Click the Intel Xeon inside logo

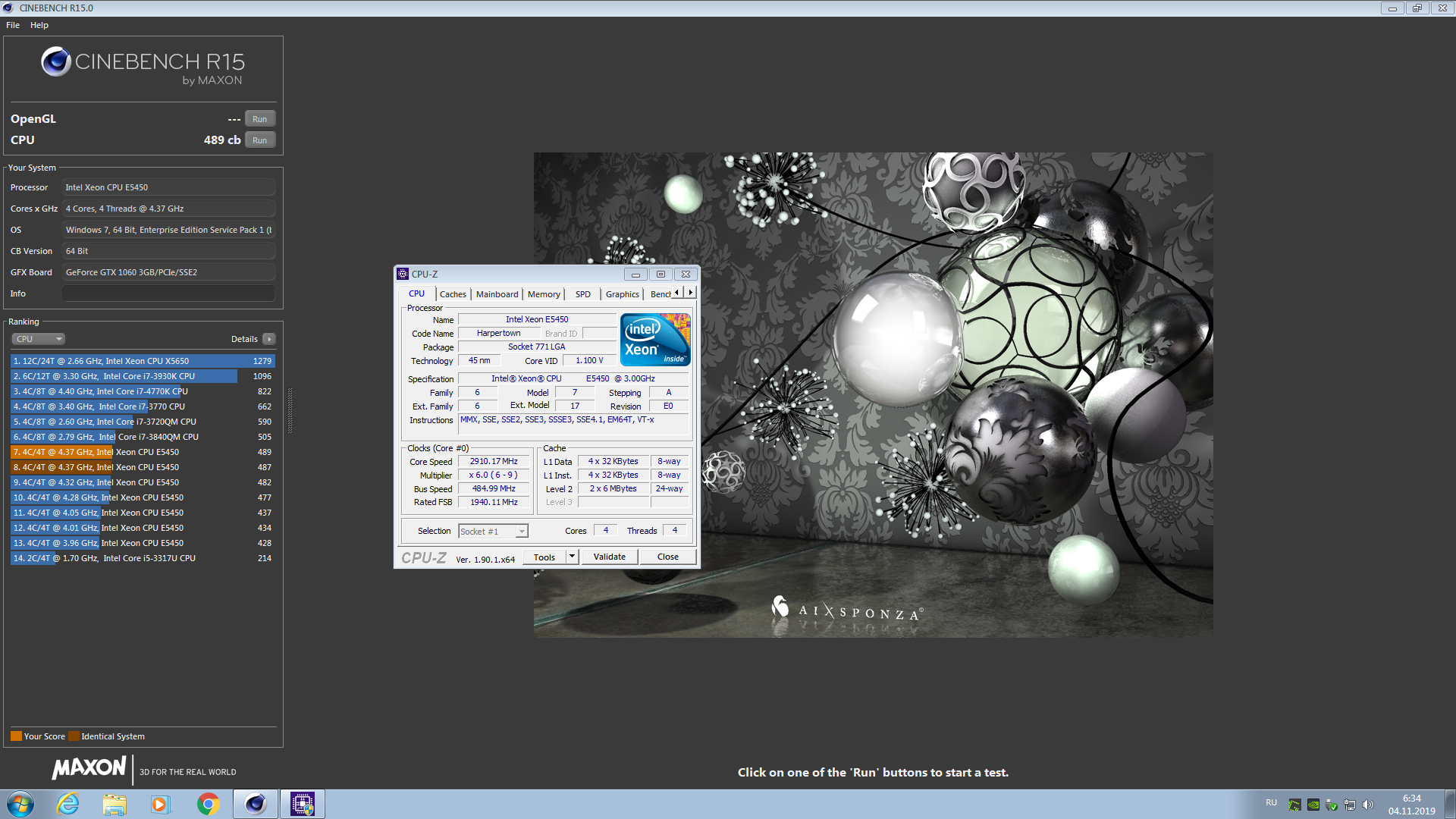click(655, 340)
